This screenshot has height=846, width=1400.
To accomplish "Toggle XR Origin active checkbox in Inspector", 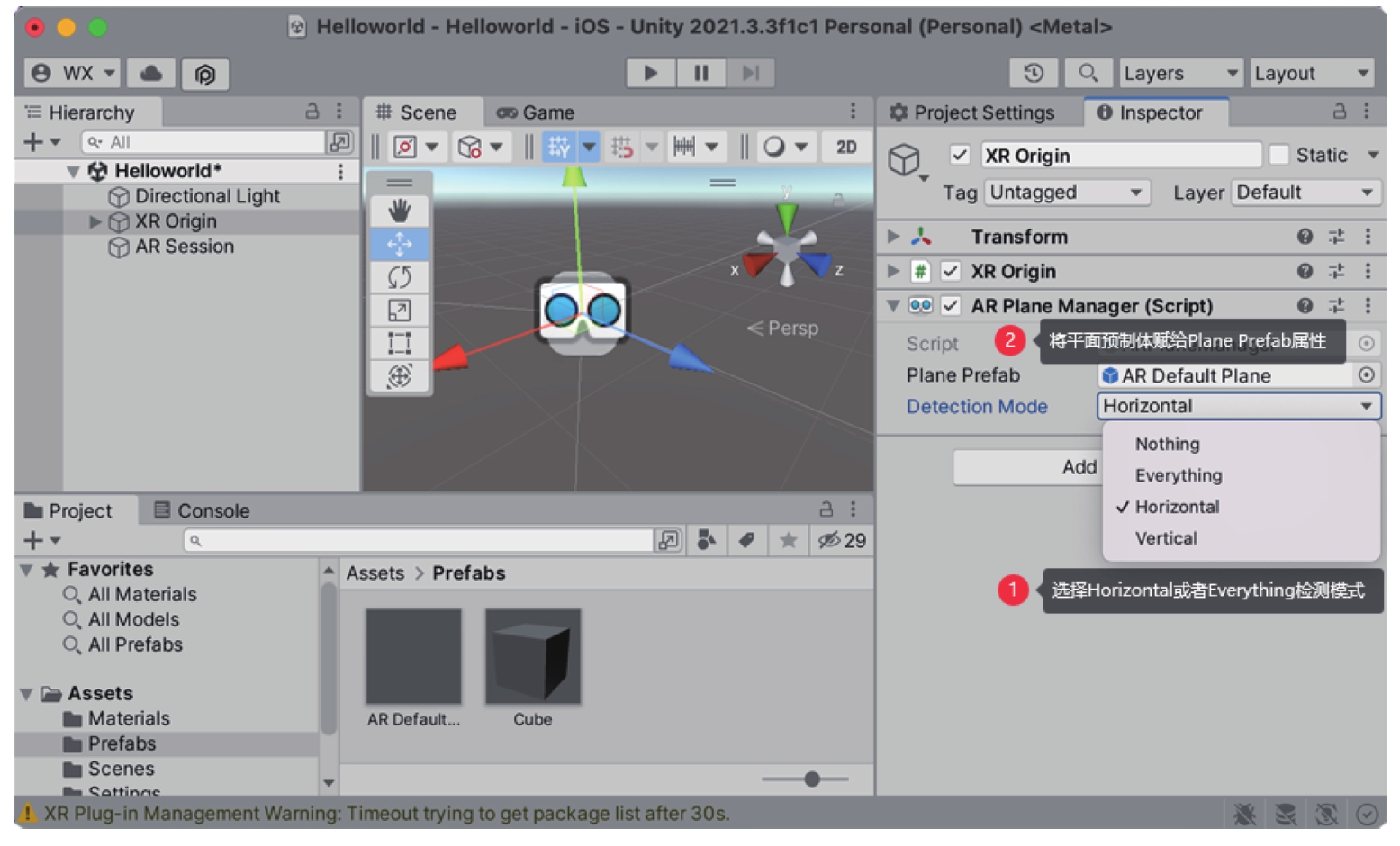I will [x=960, y=155].
